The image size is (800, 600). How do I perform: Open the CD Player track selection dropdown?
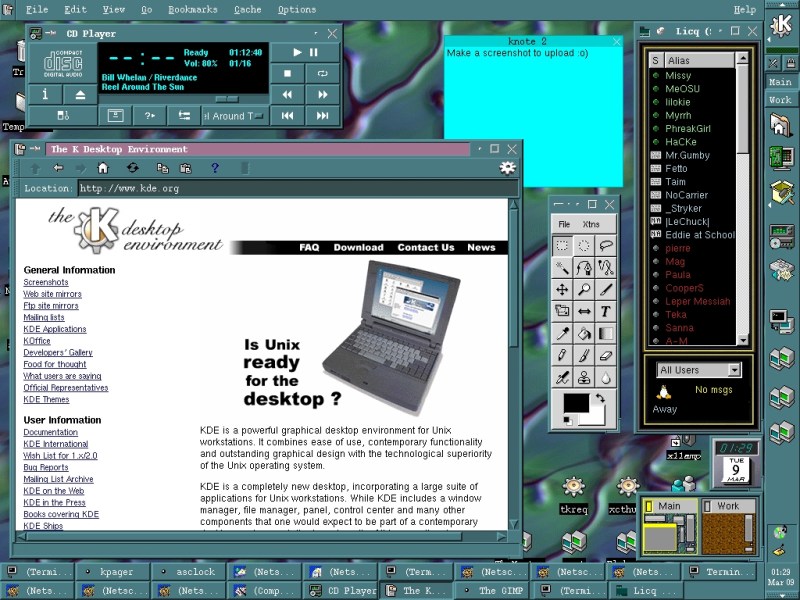[234, 116]
